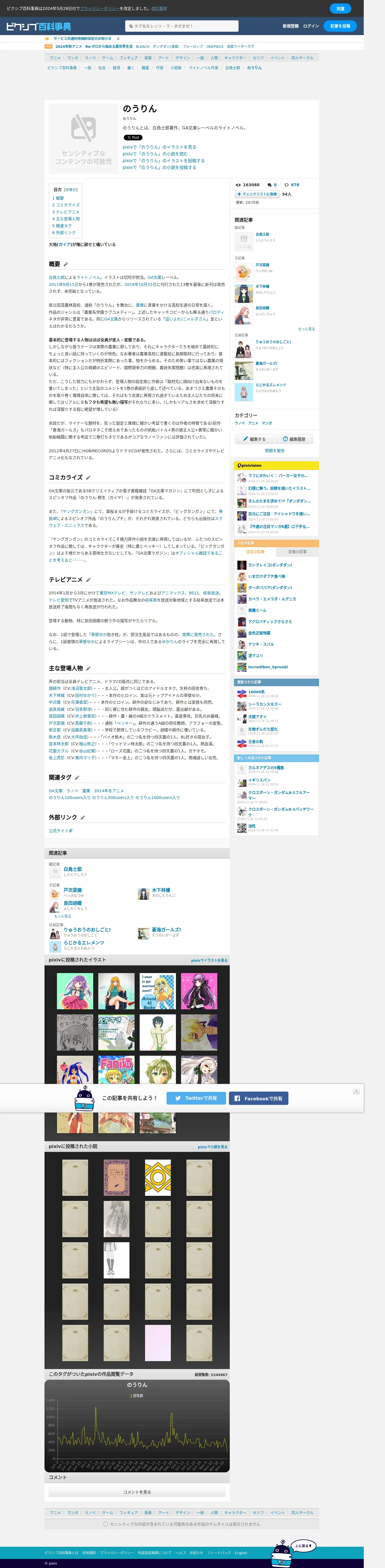Image resolution: width=385 pixels, height=1568 pixels.
Task: Click もっと見る in sidebar related articles
Action: point(307,329)
